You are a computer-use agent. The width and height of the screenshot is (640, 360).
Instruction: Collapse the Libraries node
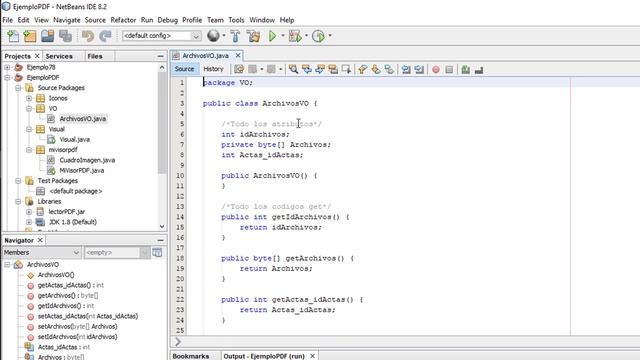point(18,201)
